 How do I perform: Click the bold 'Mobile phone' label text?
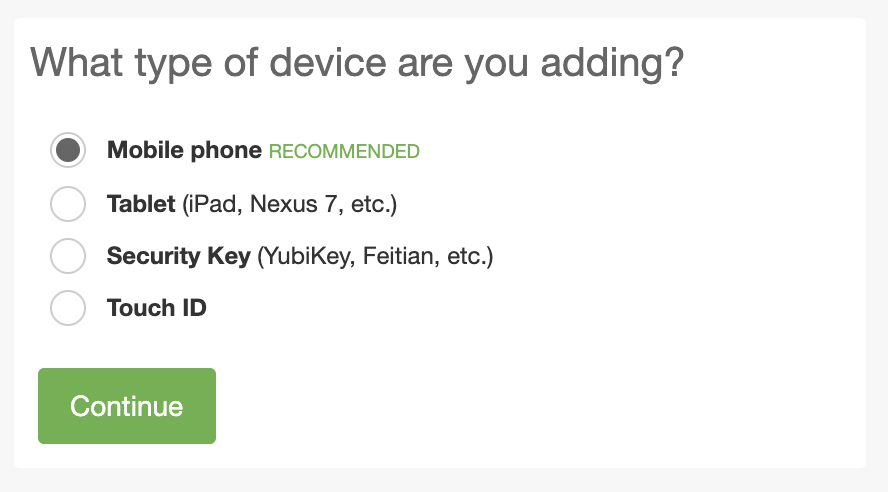point(184,151)
